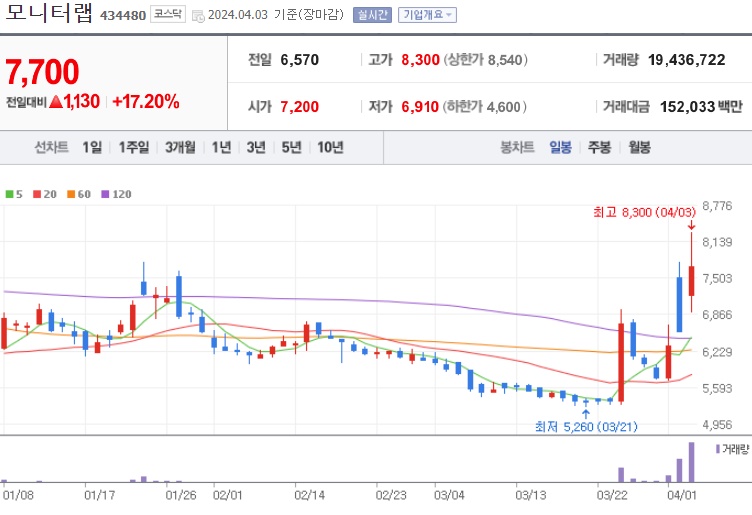Click the high price value 8,300

click(421, 60)
